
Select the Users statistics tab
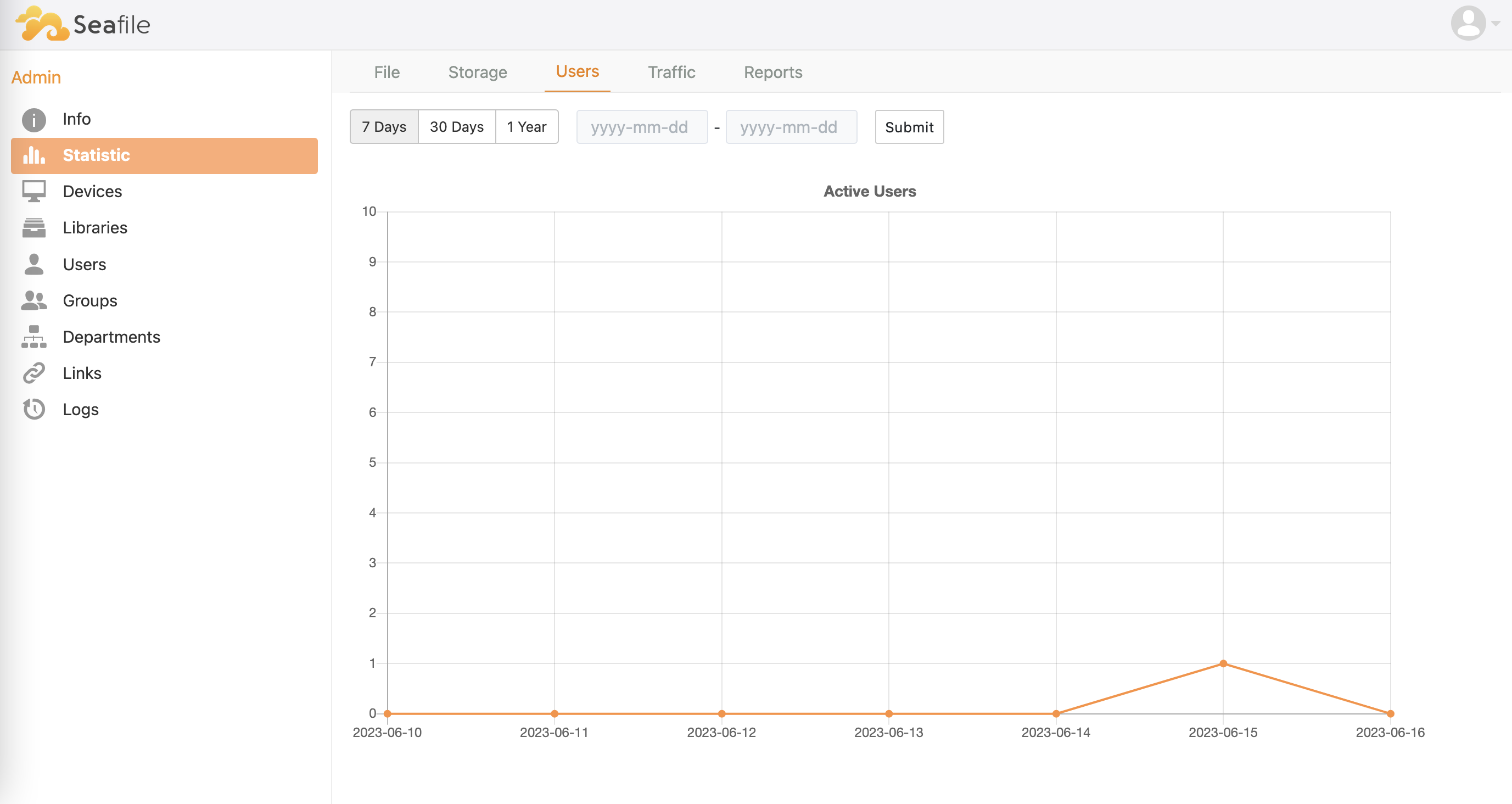pos(578,71)
